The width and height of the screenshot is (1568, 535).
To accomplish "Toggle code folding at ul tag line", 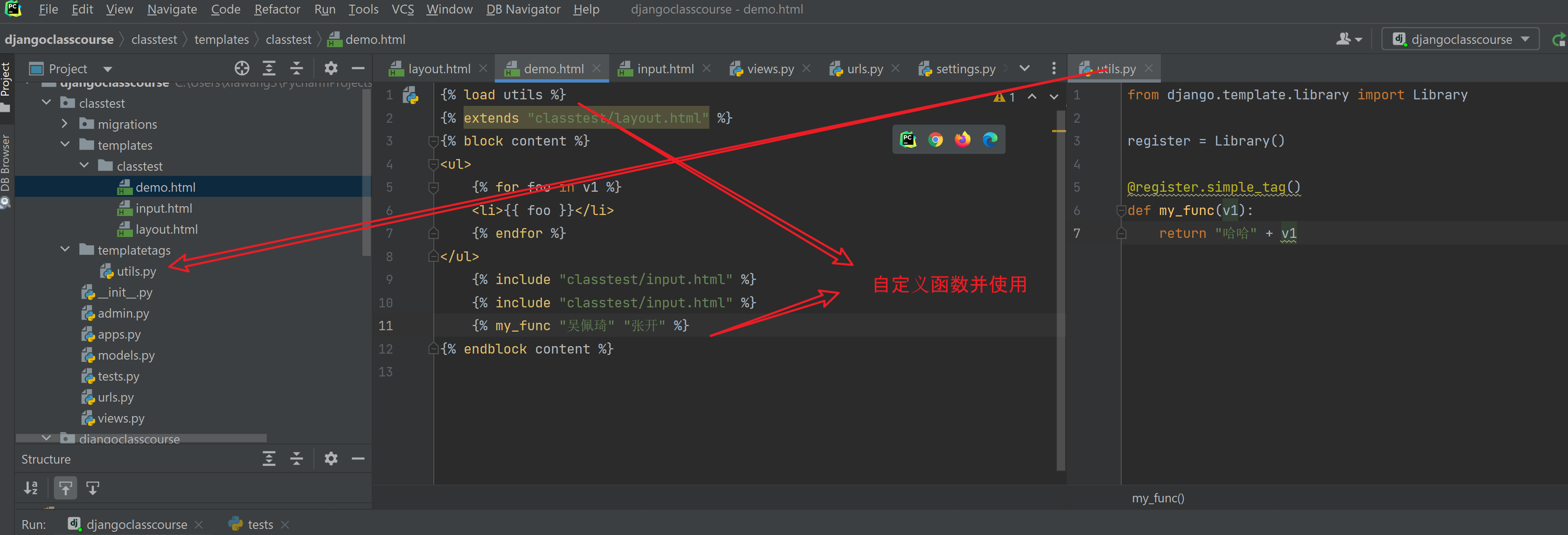I will point(433,164).
